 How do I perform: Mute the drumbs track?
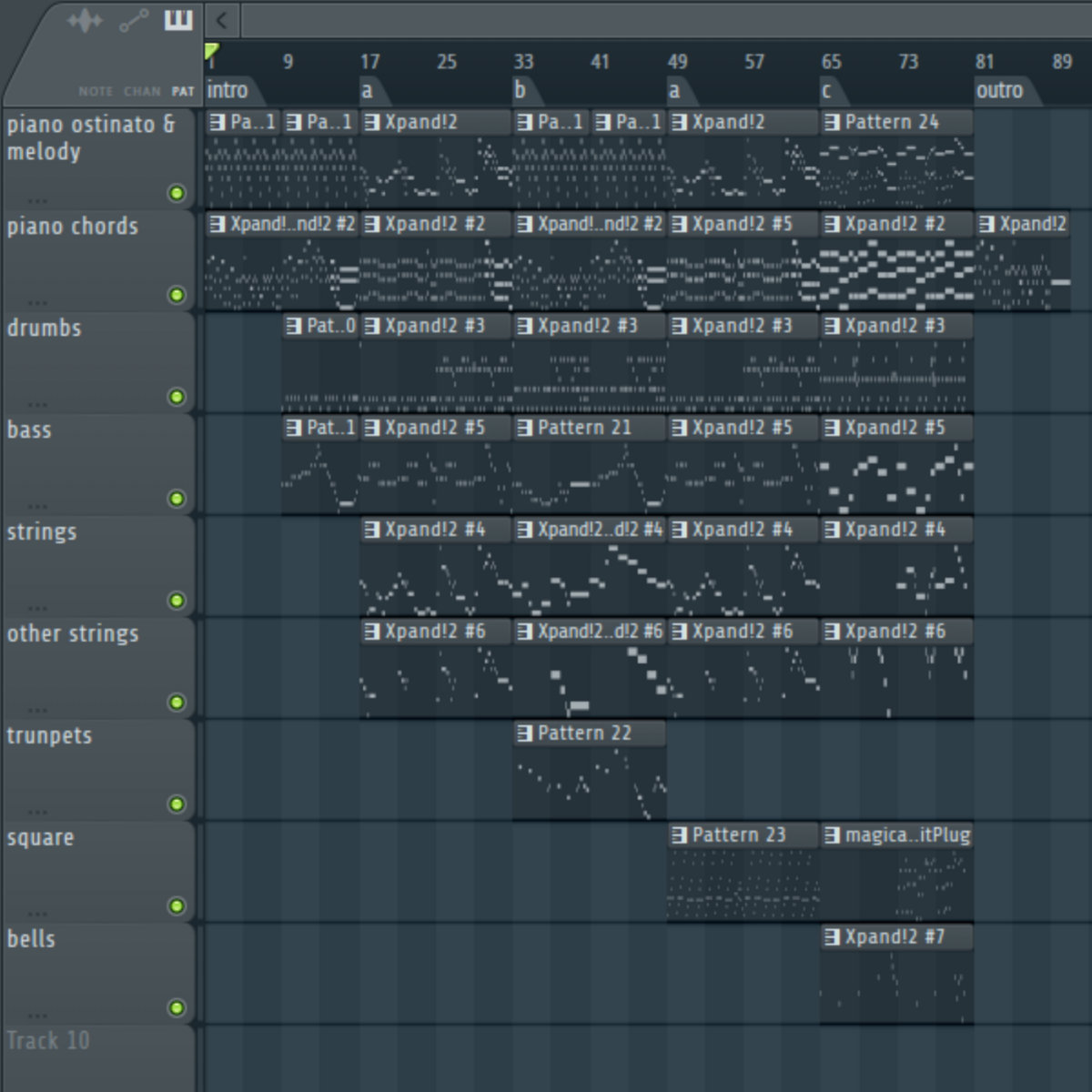(x=177, y=397)
